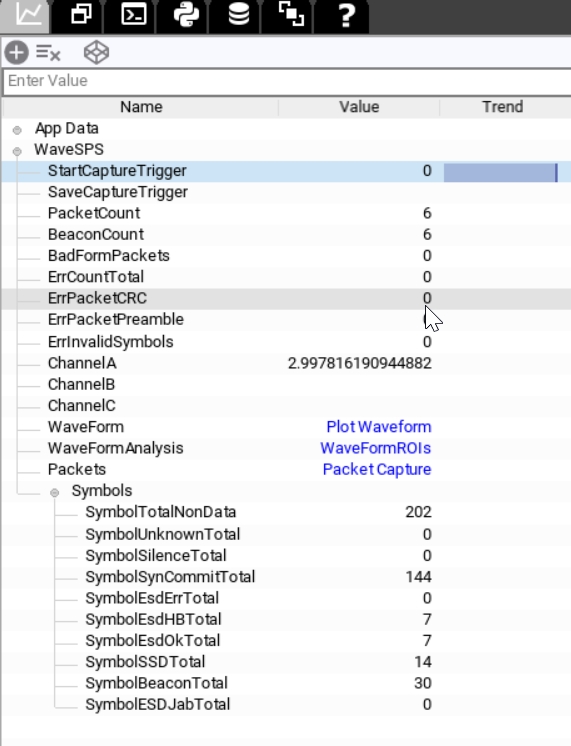Open the linked squares icon tab

coord(291,15)
